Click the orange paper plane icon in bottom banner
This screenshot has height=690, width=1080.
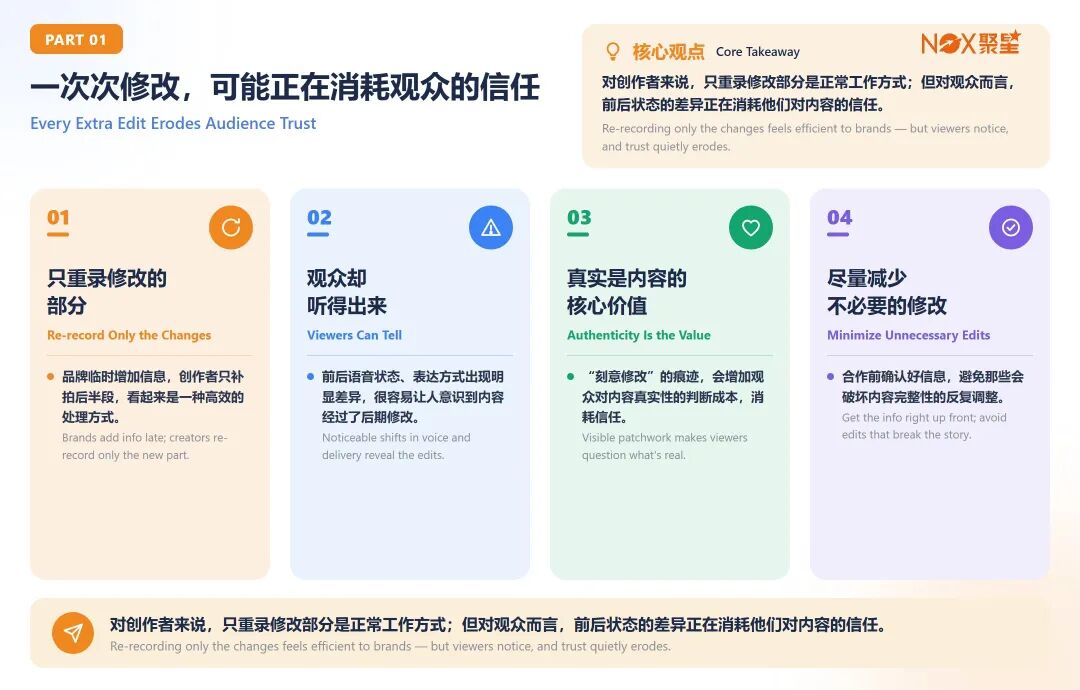point(73,633)
